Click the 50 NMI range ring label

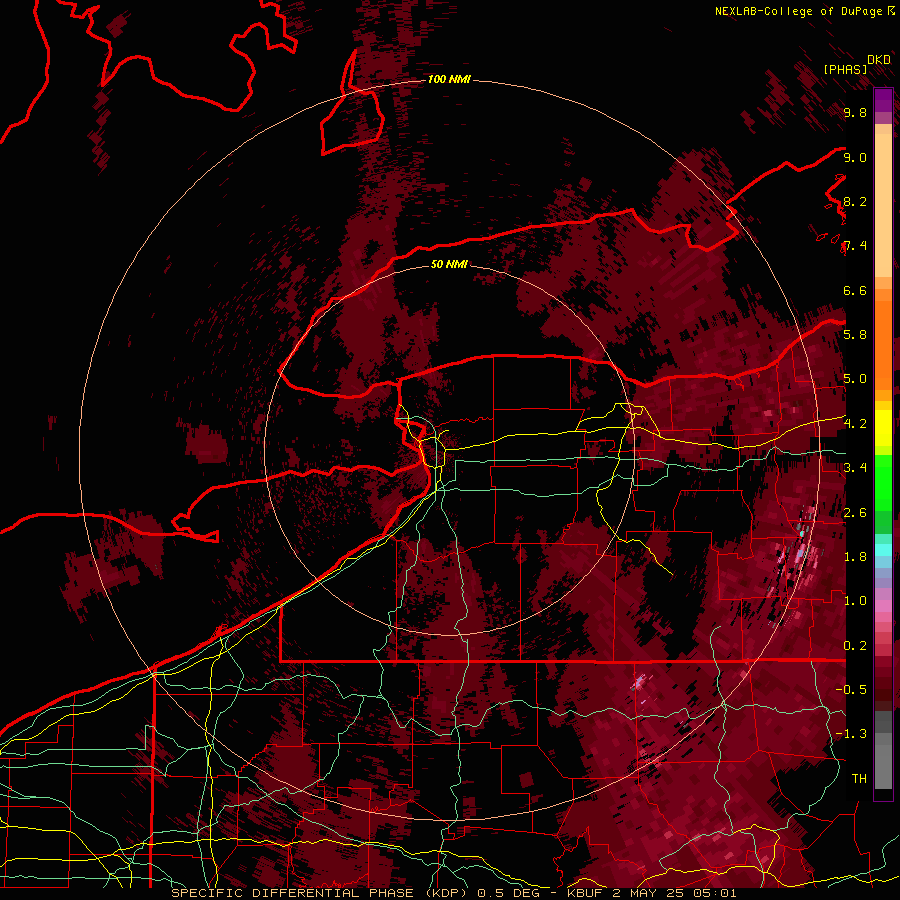[x=449, y=264]
